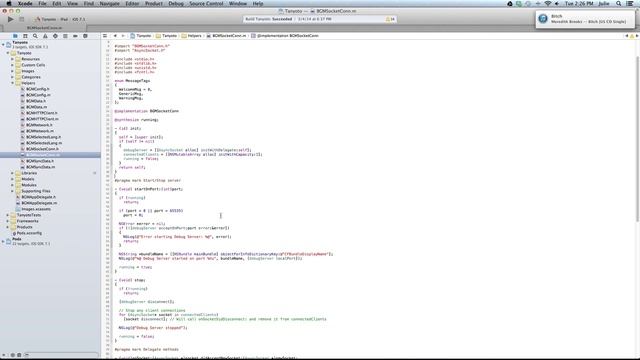Collapse the Helpers folder
Image resolution: width=640 pixels, height=360 pixels.
click(x=13, y=83)
